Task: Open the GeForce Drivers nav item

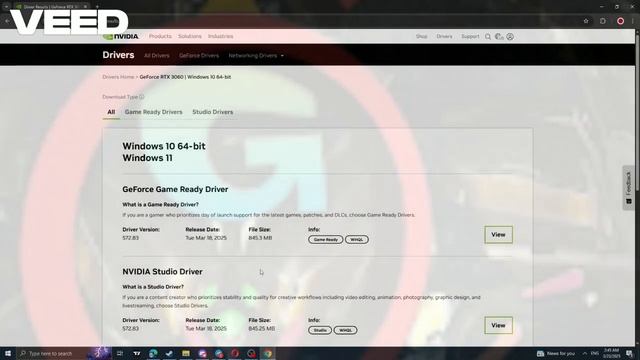Action: point(199,56)
